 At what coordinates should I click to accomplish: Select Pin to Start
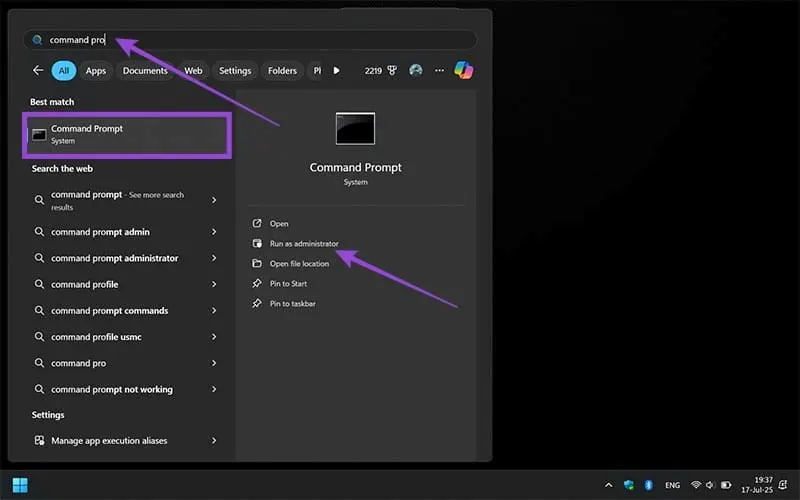288,284
